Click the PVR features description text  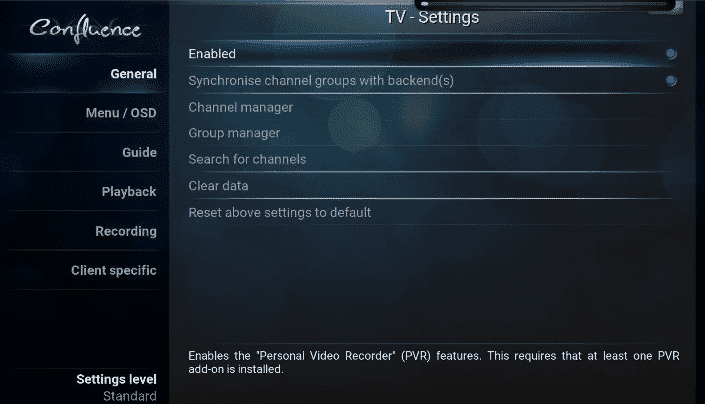coord(434,362)
